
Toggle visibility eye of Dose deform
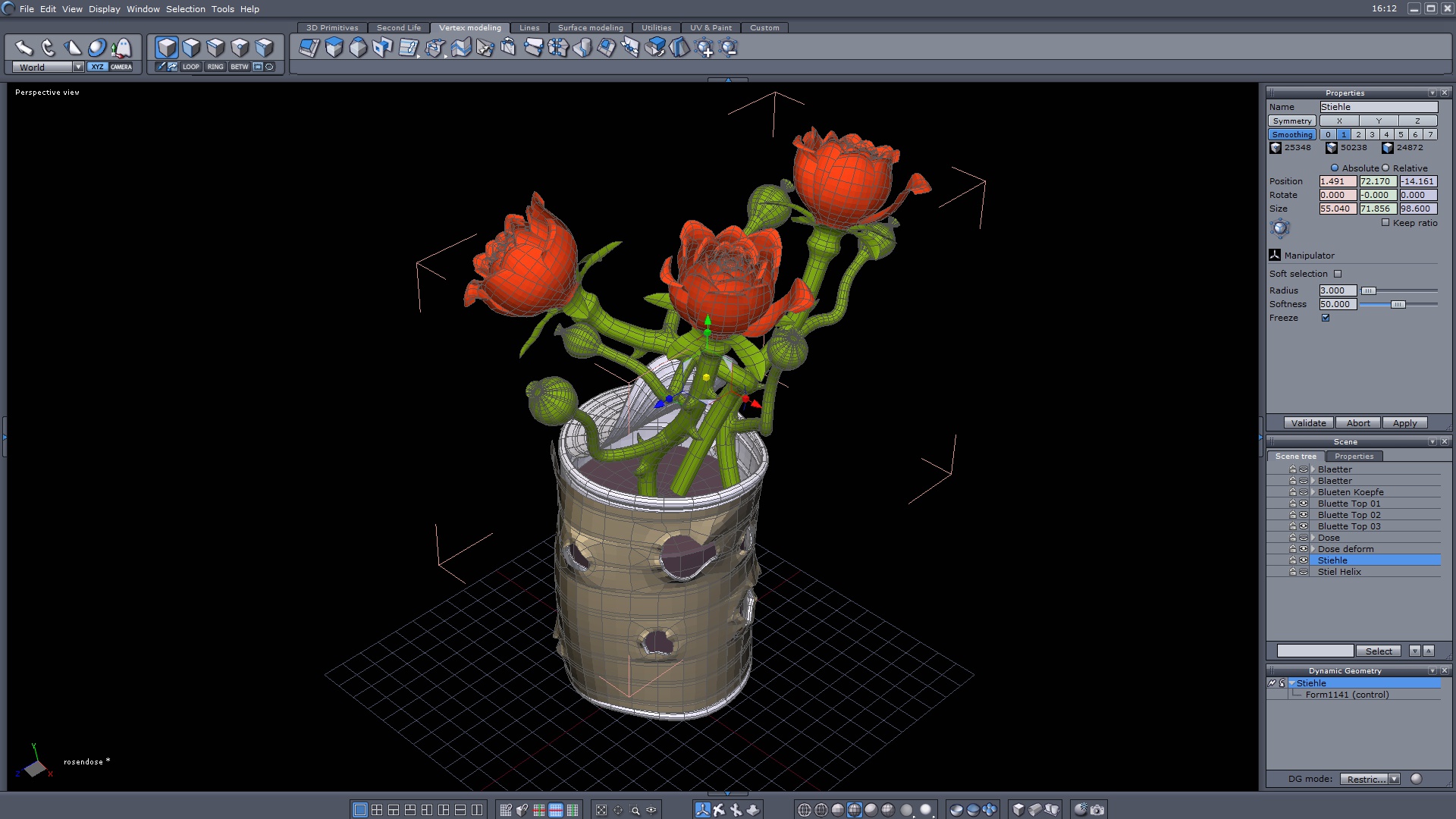[1304, 549]
